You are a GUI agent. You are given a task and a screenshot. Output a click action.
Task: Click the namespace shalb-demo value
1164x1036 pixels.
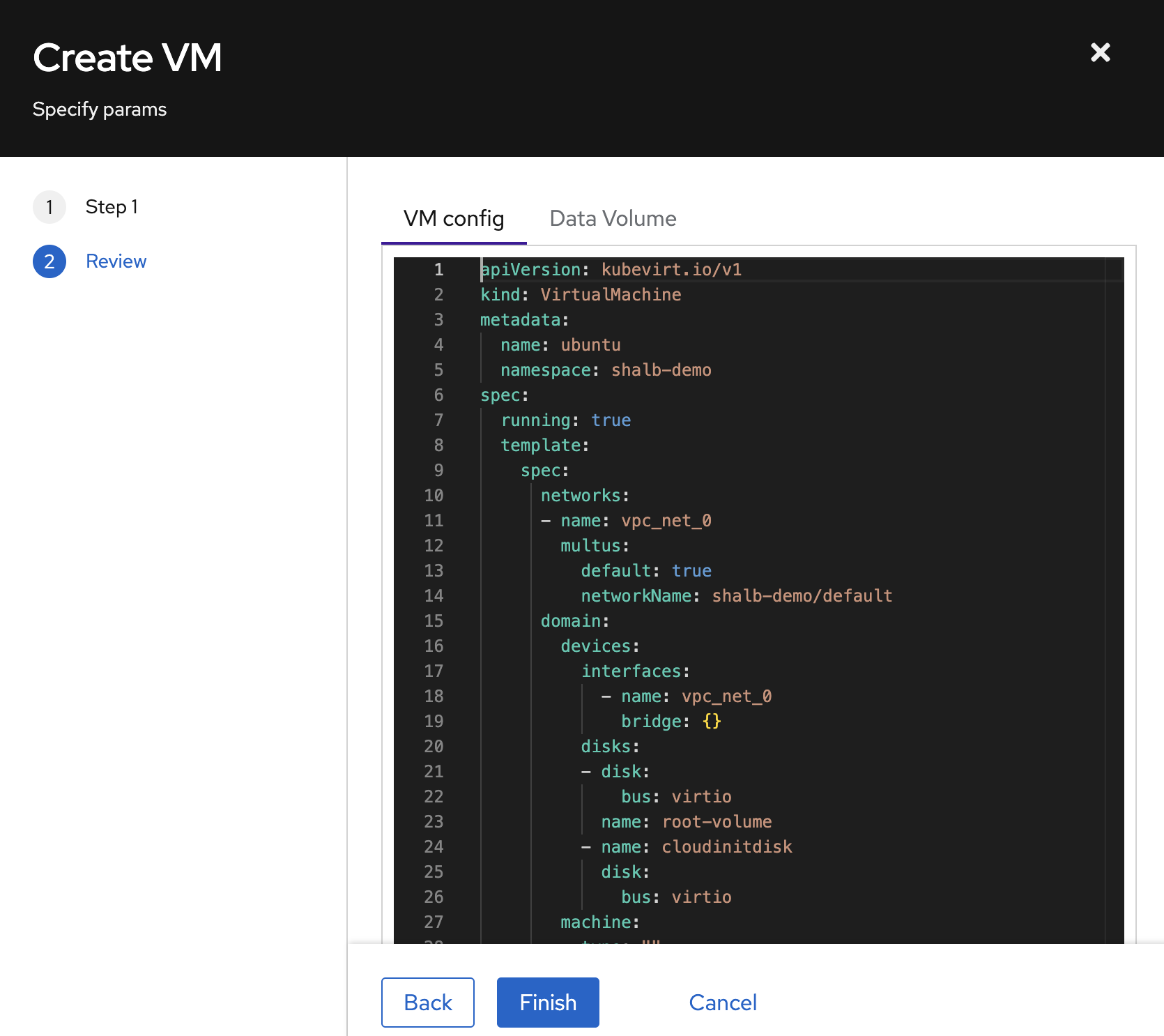coord(661,370)
